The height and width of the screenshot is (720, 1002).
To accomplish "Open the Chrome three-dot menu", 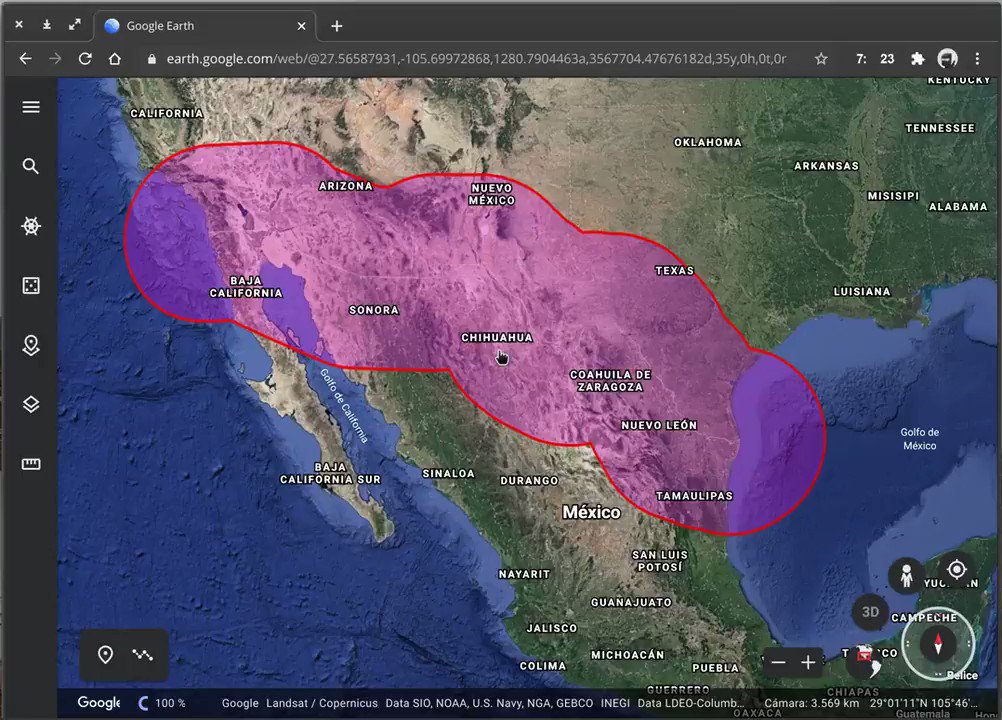I will click(x=977, y=59).
